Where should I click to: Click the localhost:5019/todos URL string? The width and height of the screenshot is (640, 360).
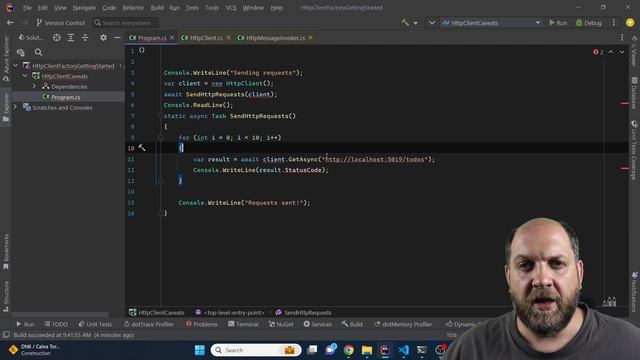[x=375, y=159]
